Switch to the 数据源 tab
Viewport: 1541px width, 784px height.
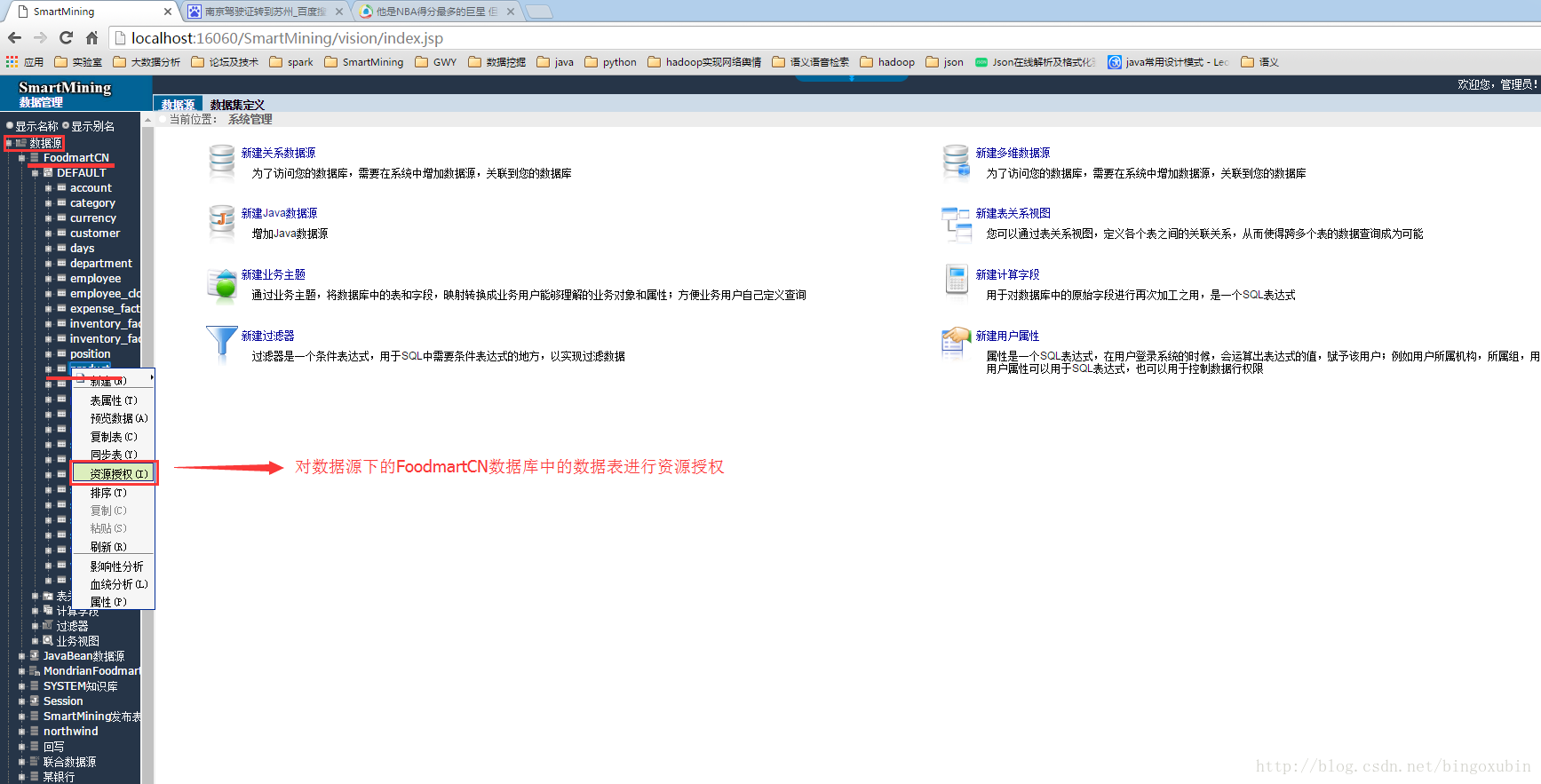(x=179, y=105)
